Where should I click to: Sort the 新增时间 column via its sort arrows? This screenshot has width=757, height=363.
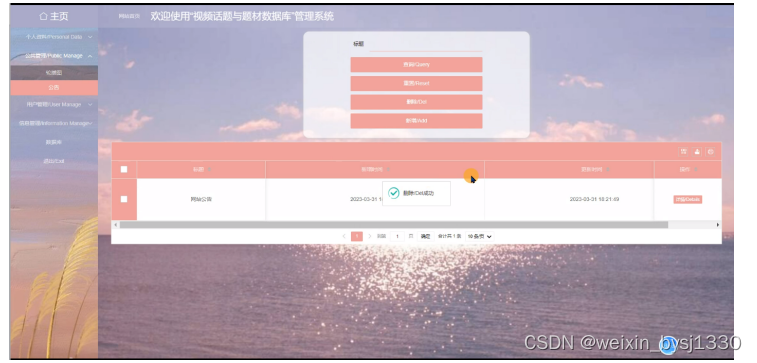click(389, 169)
